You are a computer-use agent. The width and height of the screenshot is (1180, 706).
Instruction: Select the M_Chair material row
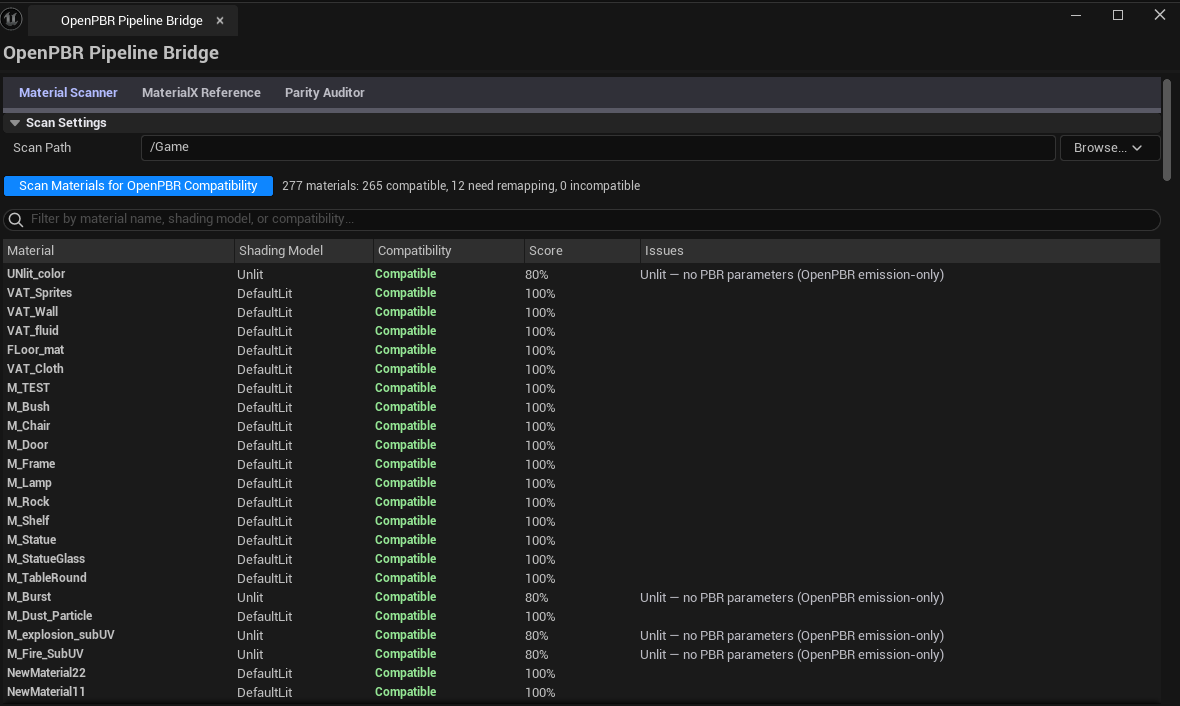[582, 426]
